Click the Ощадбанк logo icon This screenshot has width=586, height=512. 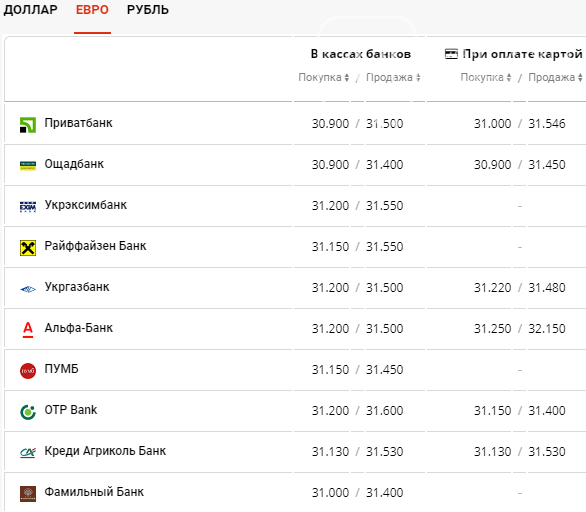click(28, 166)
